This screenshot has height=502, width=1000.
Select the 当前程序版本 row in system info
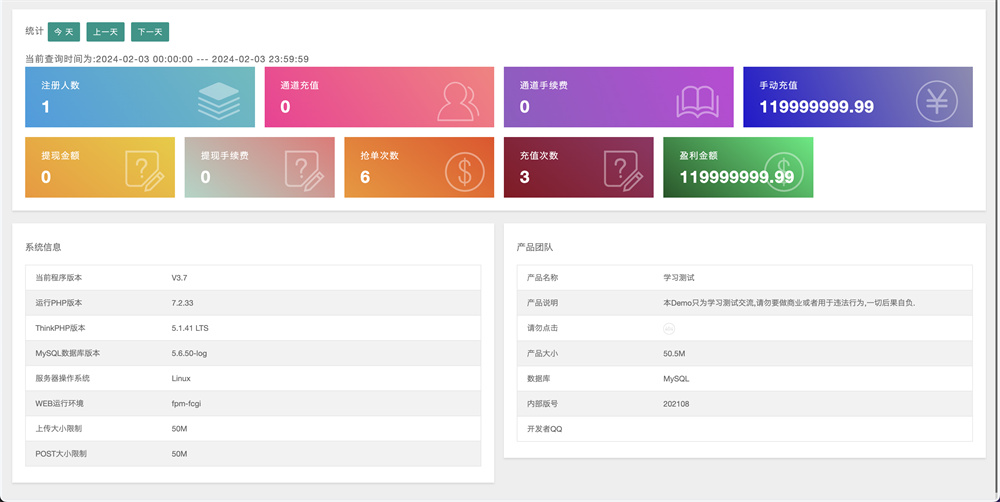pyautogui.click(x=253, y=278)
